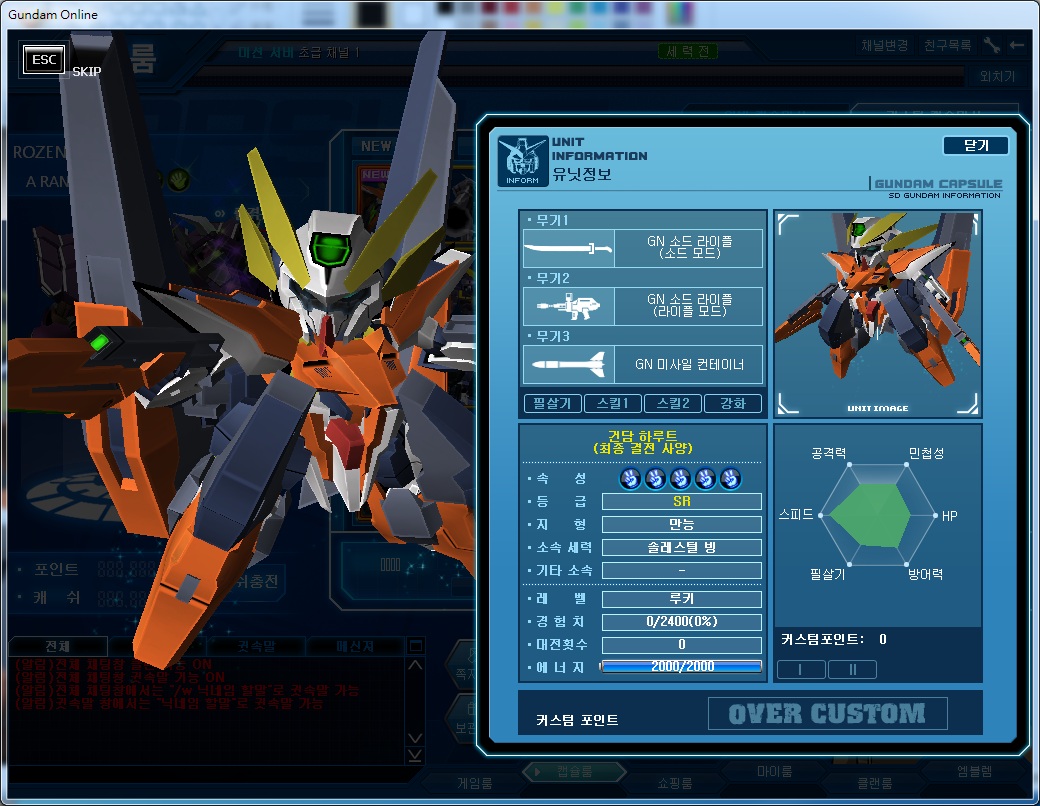Go to 마이룸 in bottom navigation
This screenshot has width=1040, height=806.
click(x=775, y=772)
